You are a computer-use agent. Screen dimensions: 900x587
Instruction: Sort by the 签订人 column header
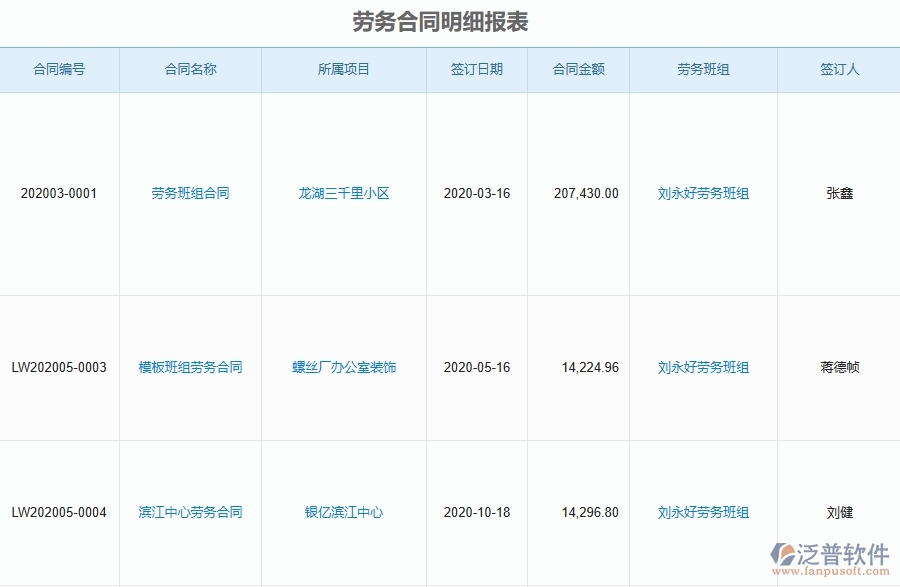838,69
